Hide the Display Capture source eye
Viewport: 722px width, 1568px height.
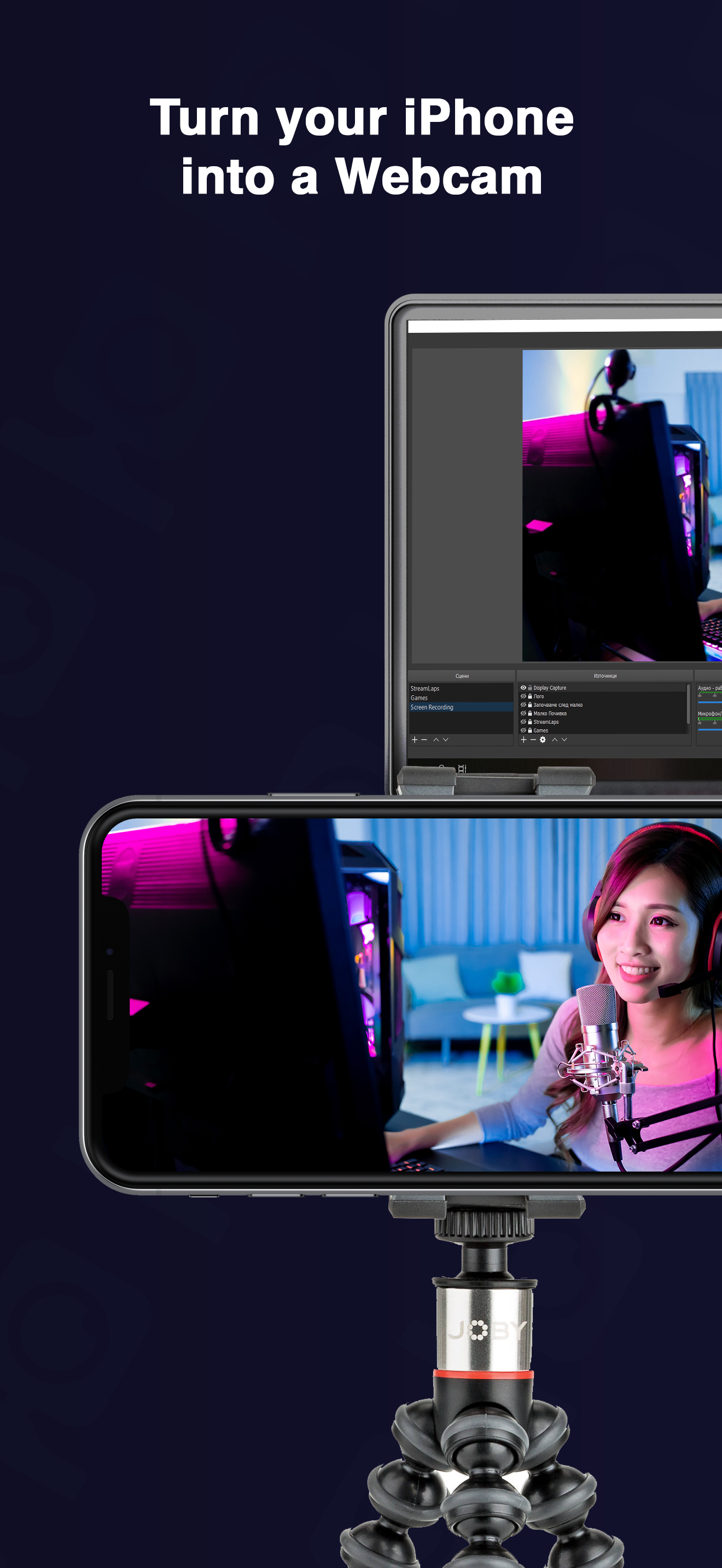[x=523, y=688]
